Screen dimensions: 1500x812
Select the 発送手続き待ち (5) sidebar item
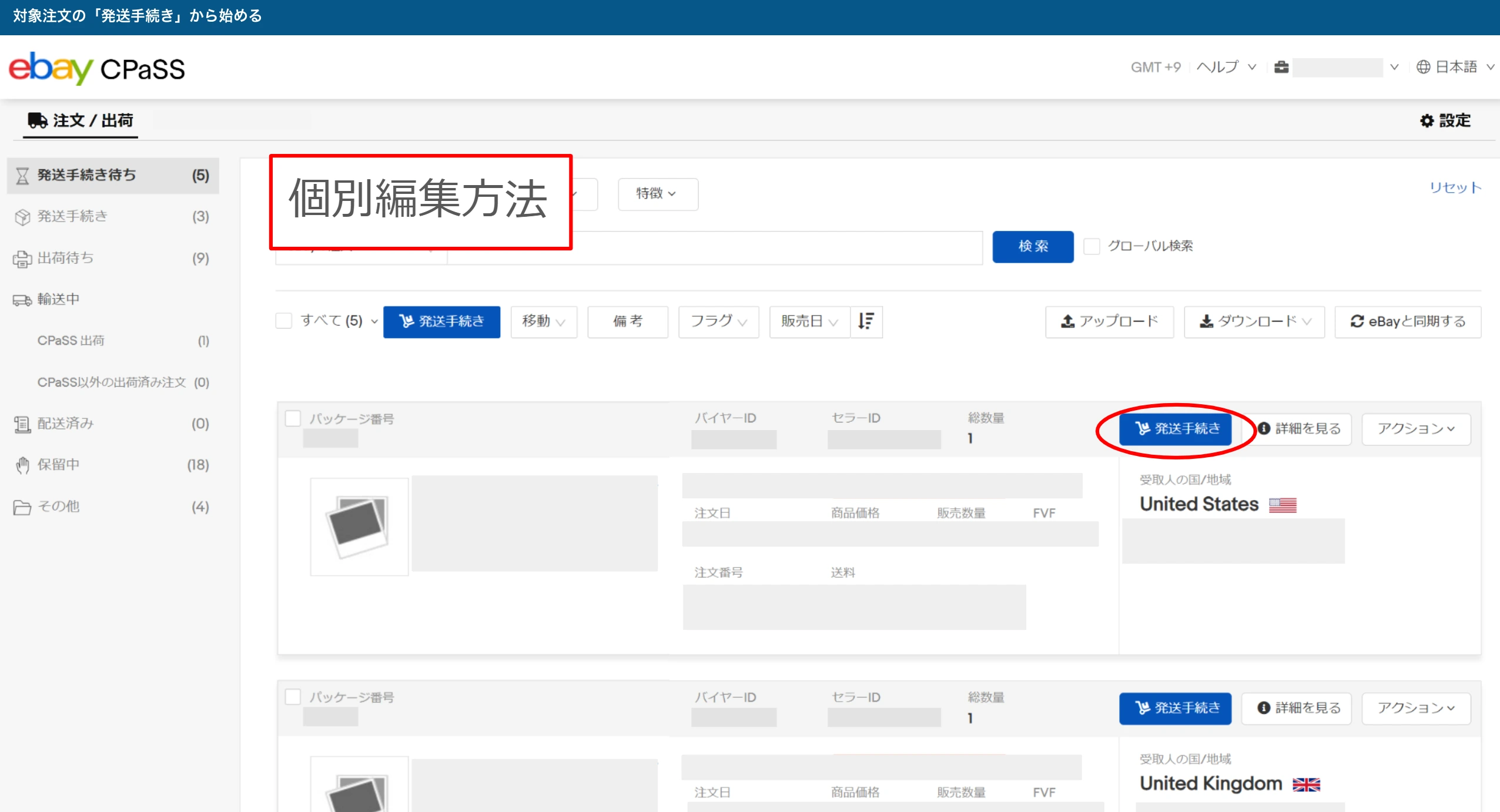point(113,176)
